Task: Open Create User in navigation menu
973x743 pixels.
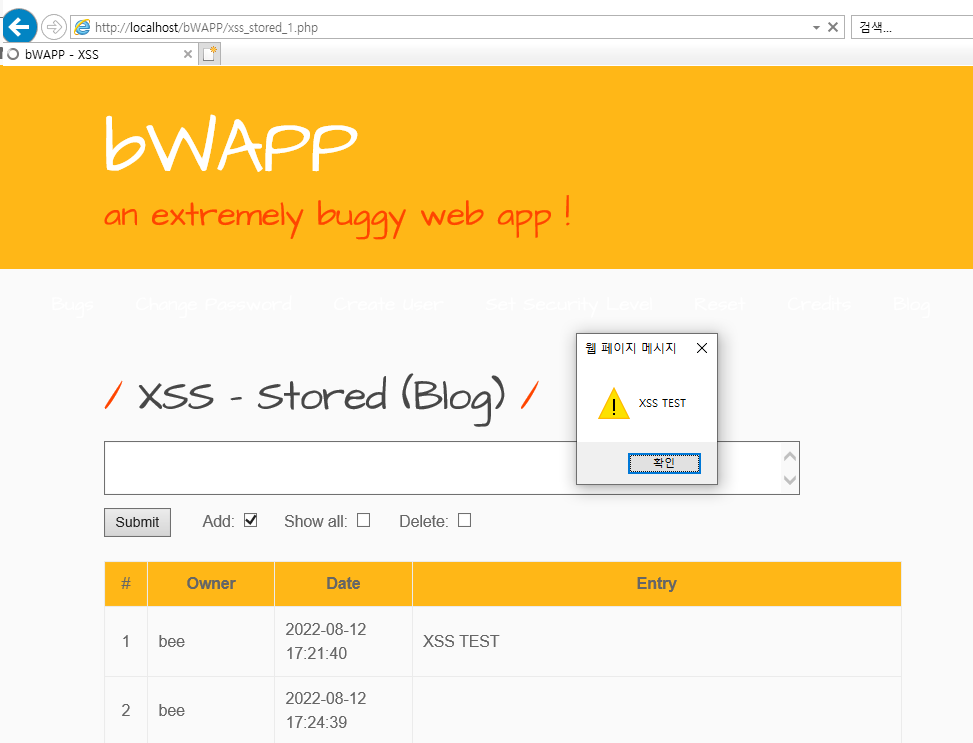Action: coord(388,305)
